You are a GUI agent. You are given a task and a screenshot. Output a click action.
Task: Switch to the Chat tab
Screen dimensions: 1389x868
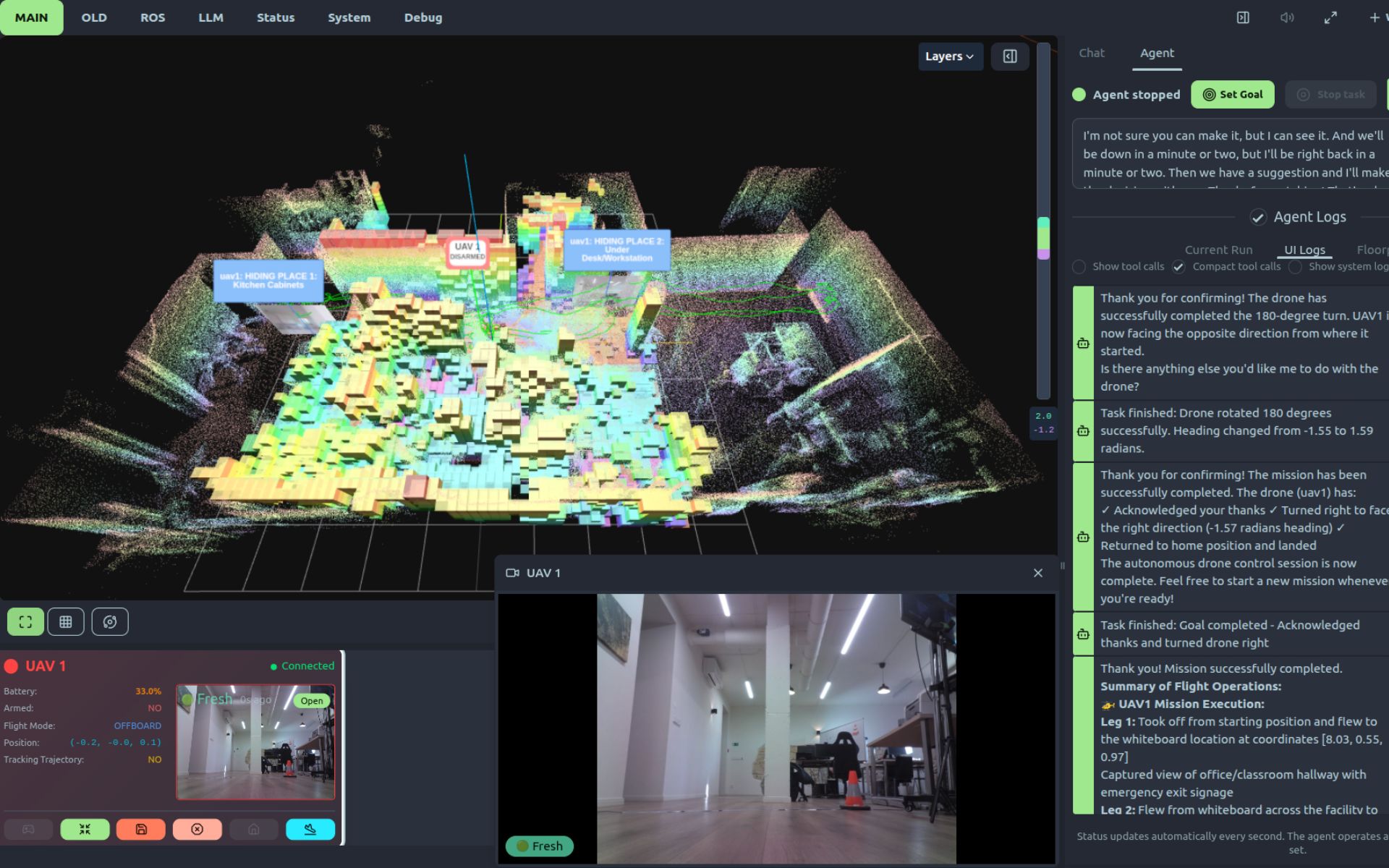tap(1091, 53)
